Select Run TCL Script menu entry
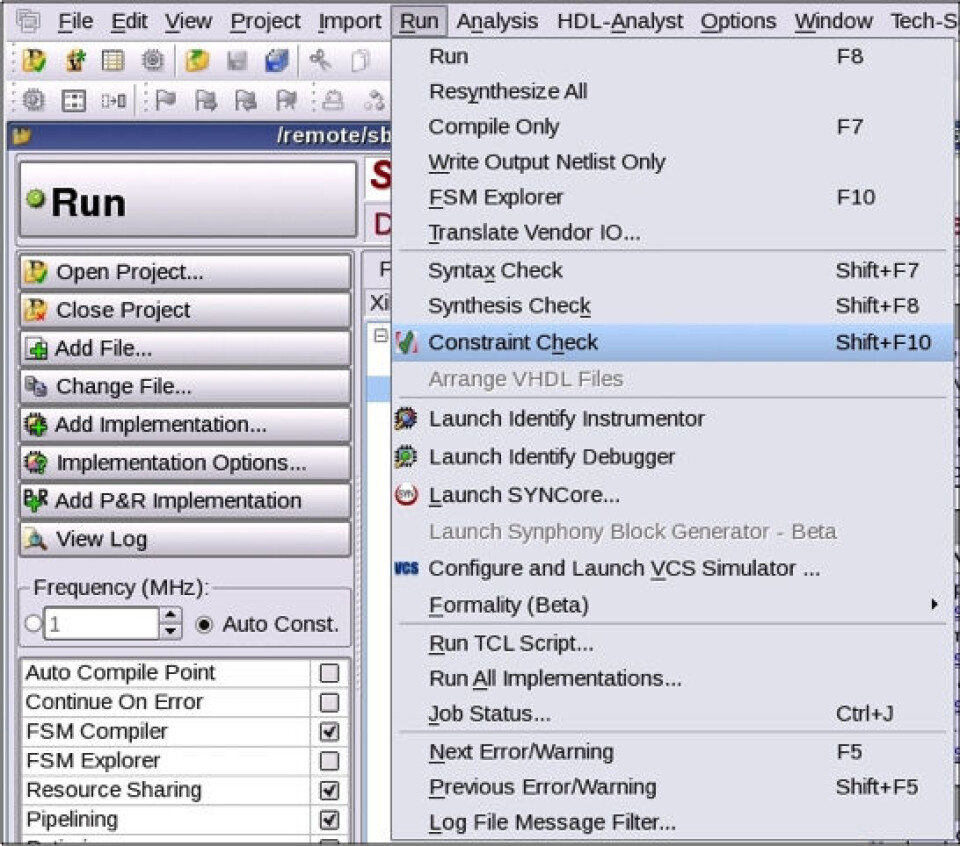 [x=672, y=643]
